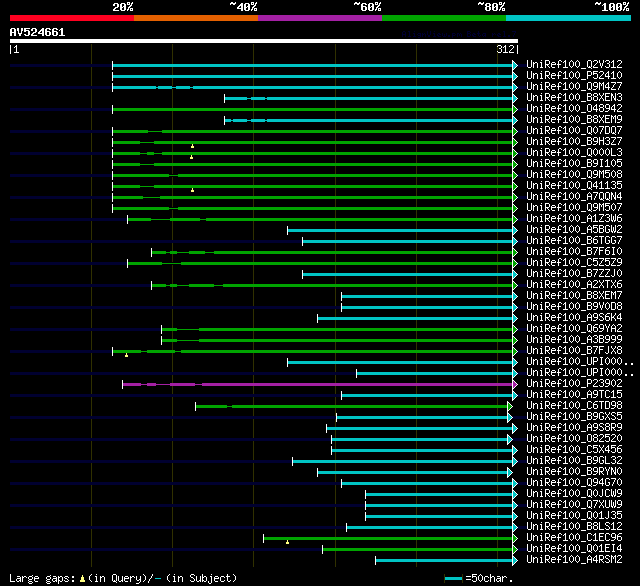This screenshot has height=586, width=640.
Task: Click the green ~80% identity legend segment
Action: (444, 18)
